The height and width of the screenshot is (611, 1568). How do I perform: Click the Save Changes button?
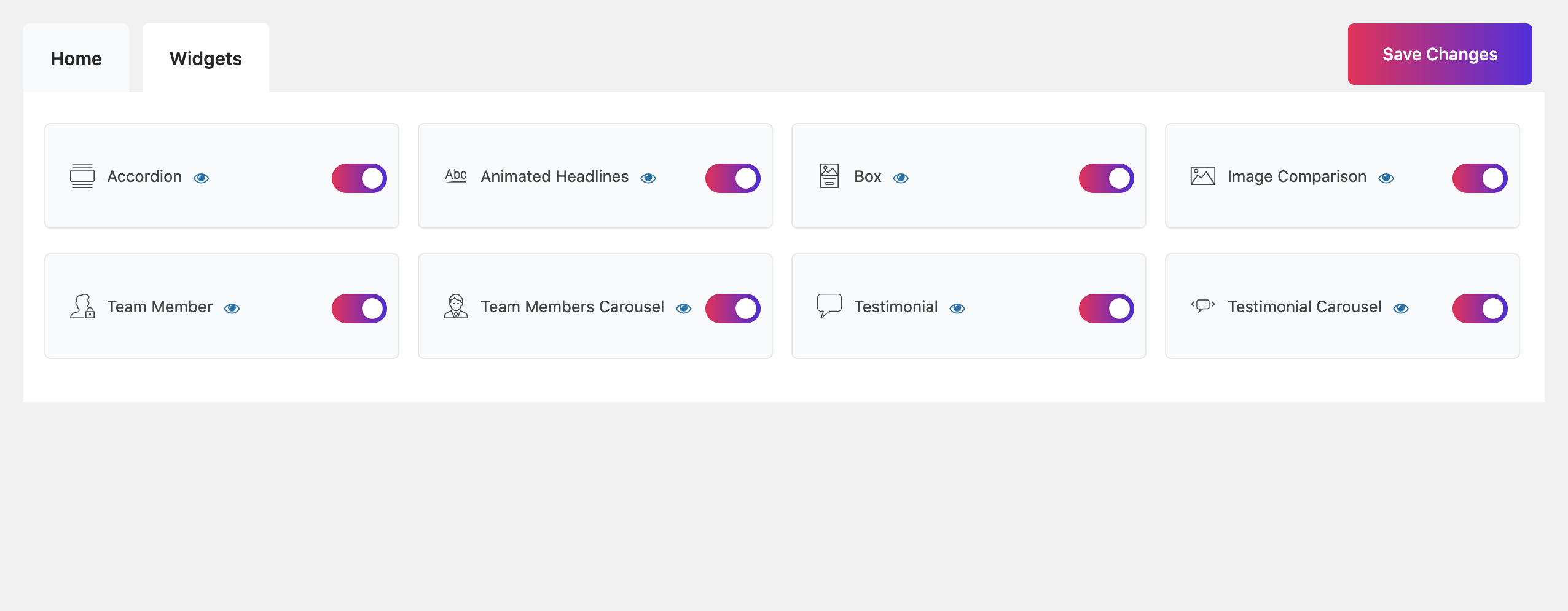(1440, 54)
